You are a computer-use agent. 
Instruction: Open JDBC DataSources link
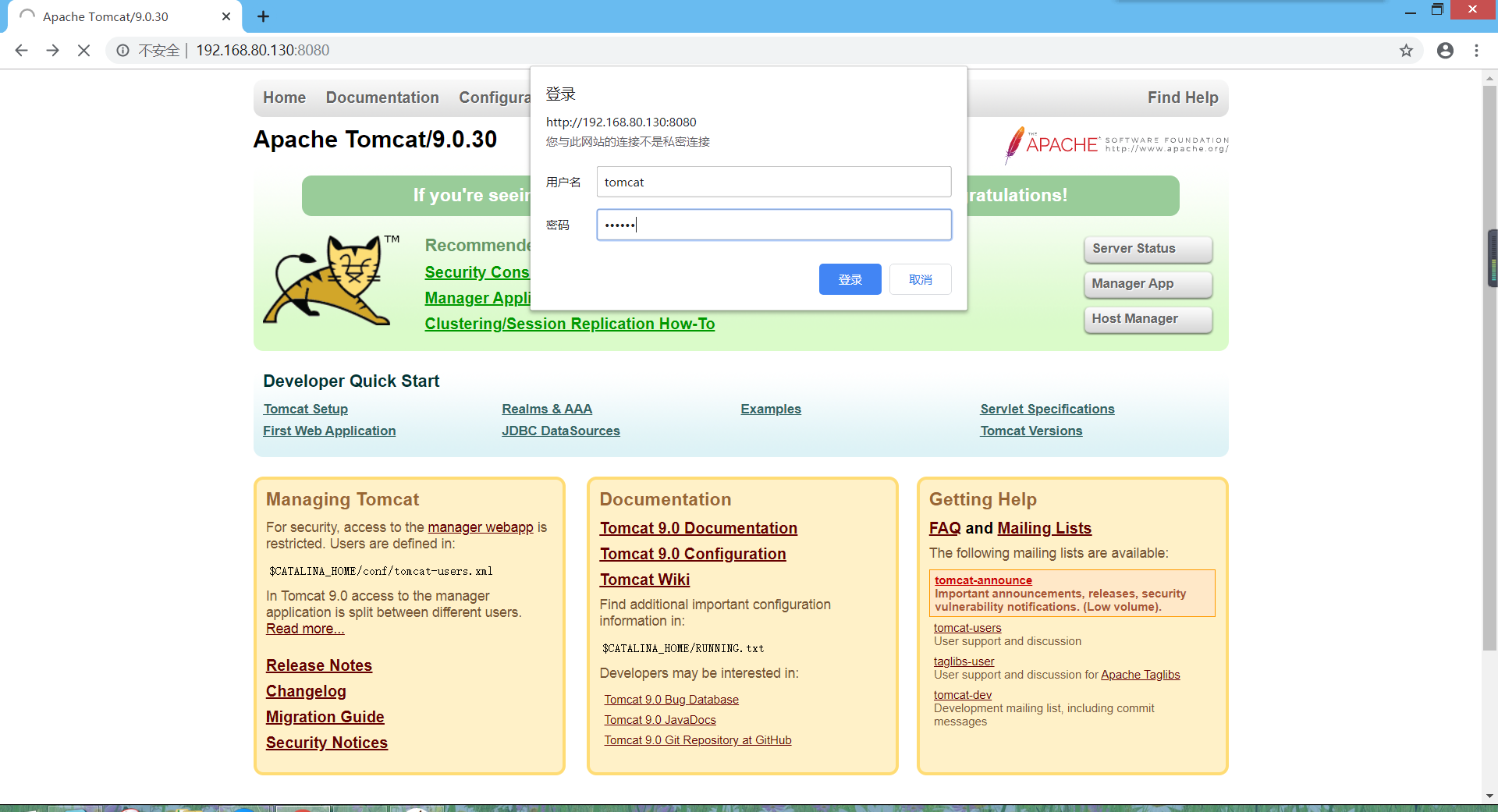point(561,431)
